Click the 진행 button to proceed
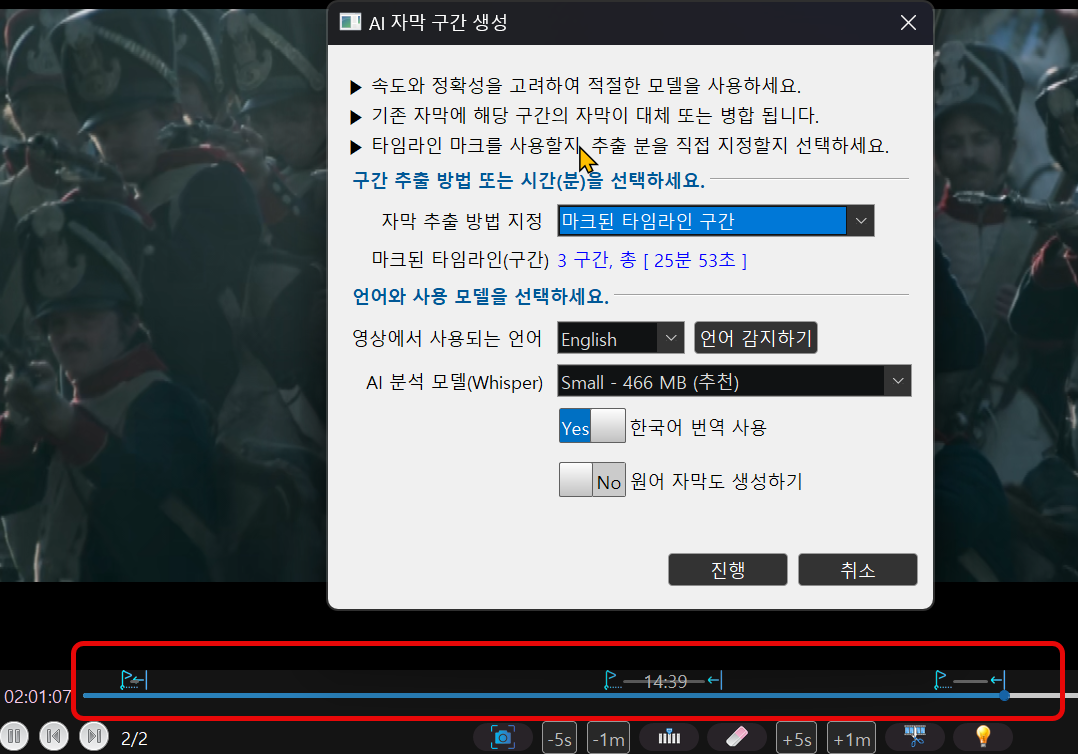Screen dimensions: 1078x754 [727, 570]
